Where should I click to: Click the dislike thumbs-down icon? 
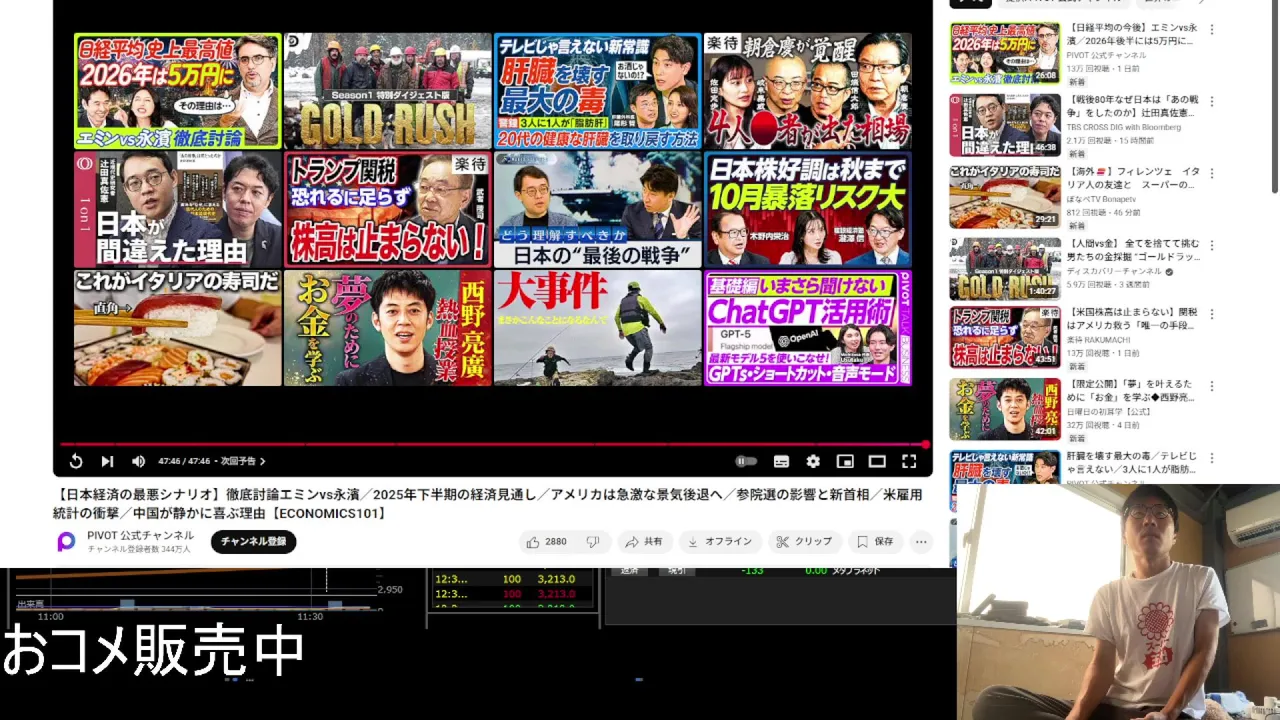pyautogui.click(x=593, y=542)
